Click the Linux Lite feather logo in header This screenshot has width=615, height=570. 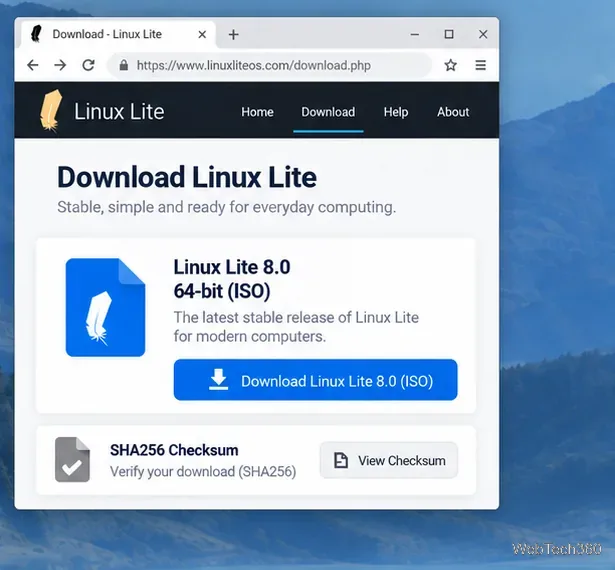51,110
